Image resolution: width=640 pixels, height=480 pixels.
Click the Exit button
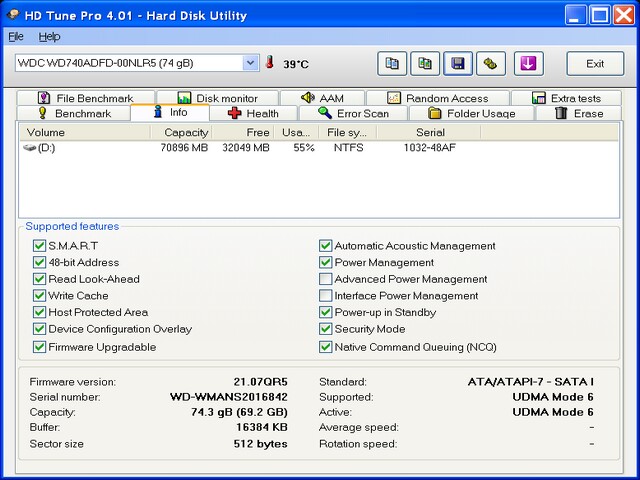pos(595,64)
